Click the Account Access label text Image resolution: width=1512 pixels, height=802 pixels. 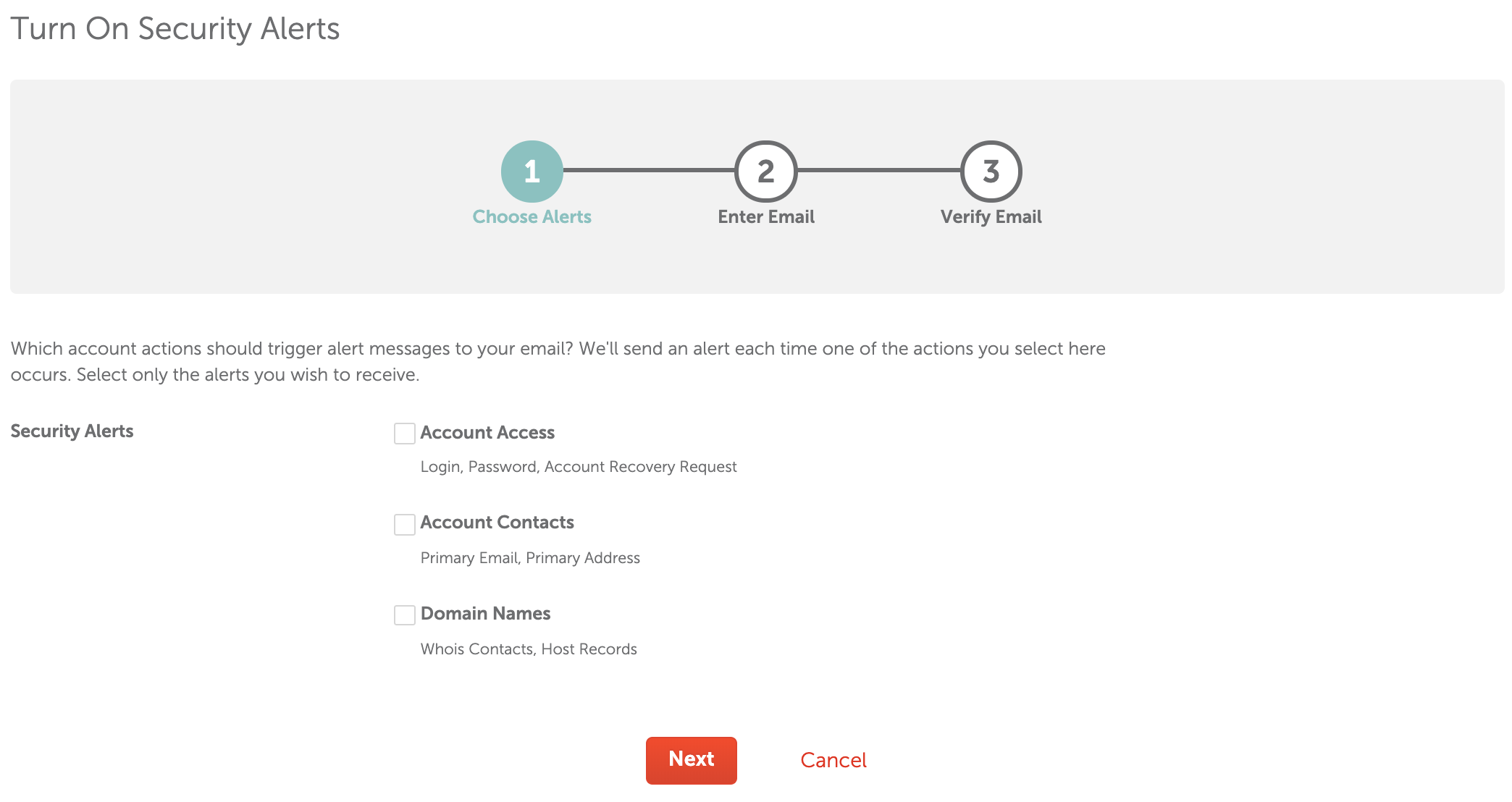(x=487, y=432)
